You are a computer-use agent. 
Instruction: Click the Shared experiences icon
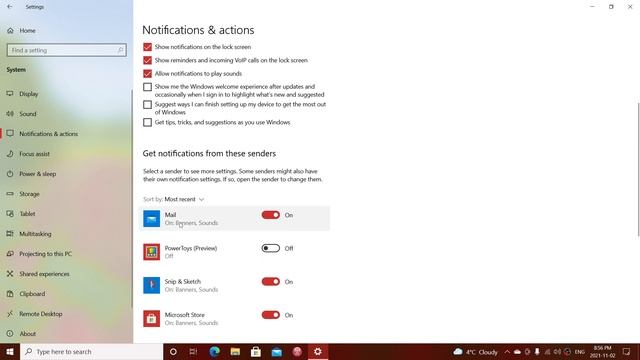tap(10, 274)
